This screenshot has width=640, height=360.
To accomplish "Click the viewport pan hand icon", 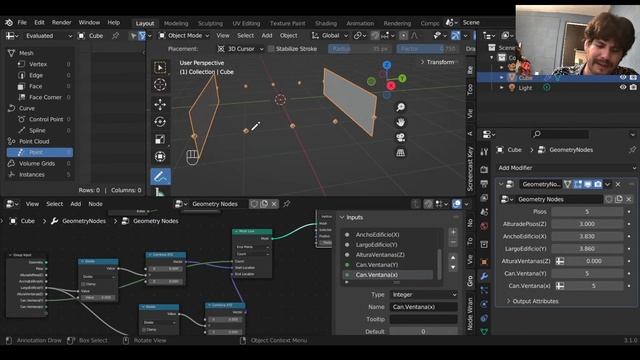I will tap(400, 122).
